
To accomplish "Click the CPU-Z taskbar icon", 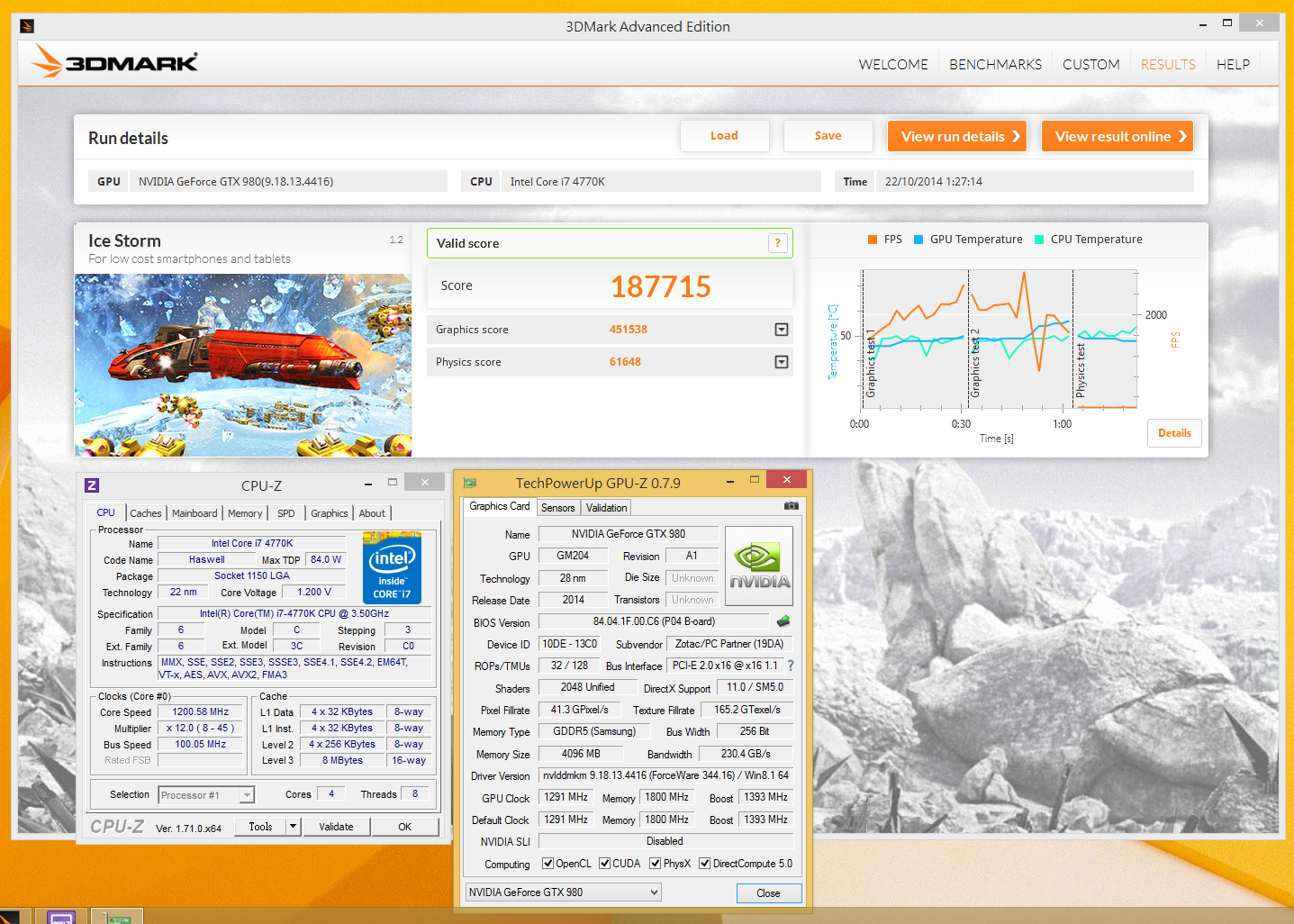I will click(x=61, y=917).
